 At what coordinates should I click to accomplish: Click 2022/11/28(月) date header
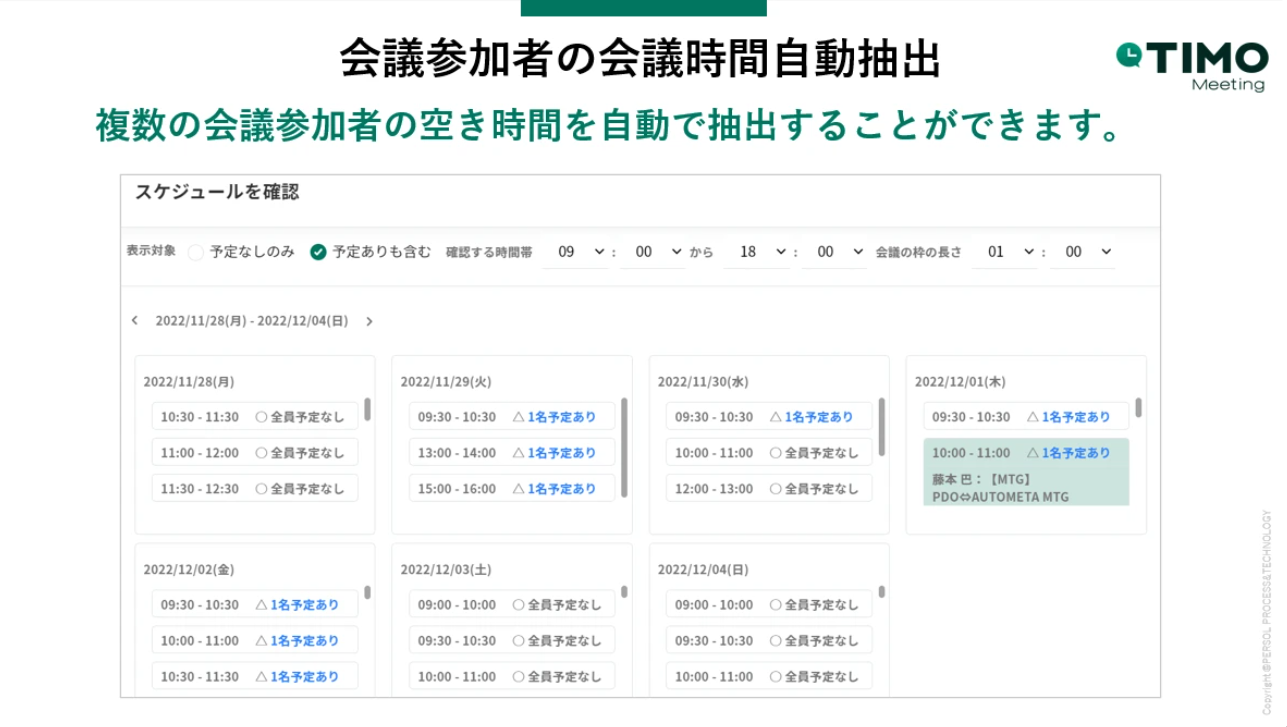coord(189,382)
